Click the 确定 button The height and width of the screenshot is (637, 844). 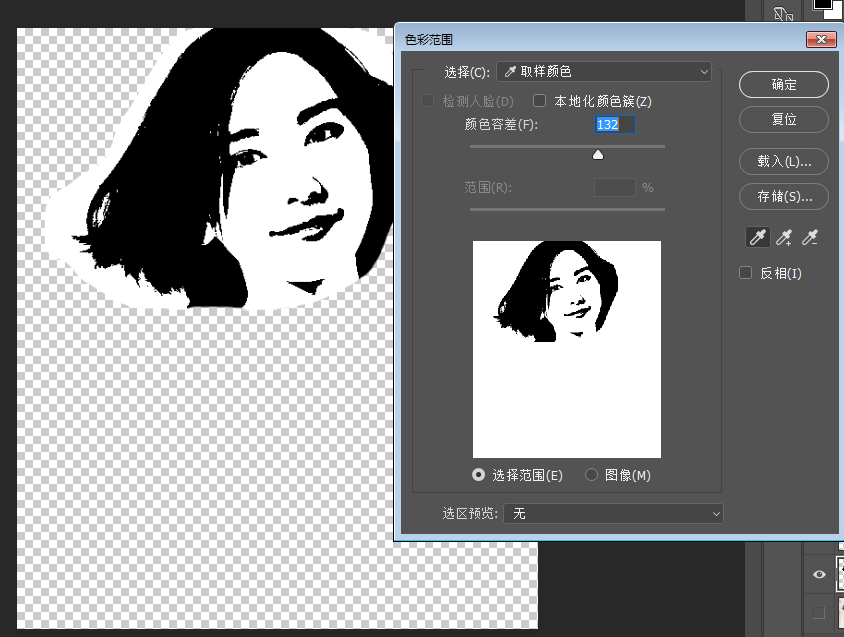784,85
